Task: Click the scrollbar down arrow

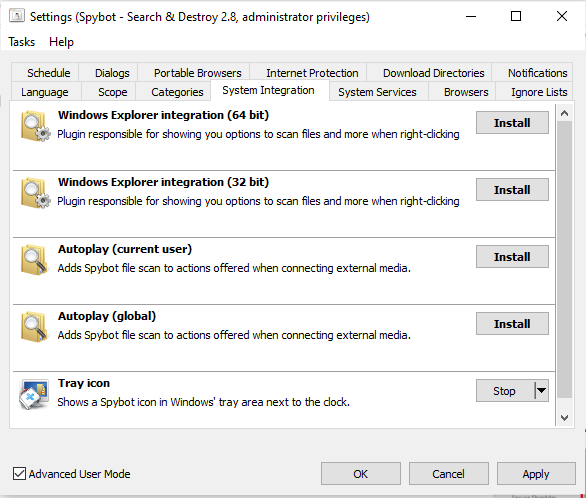Action: [x=564, y=417]
